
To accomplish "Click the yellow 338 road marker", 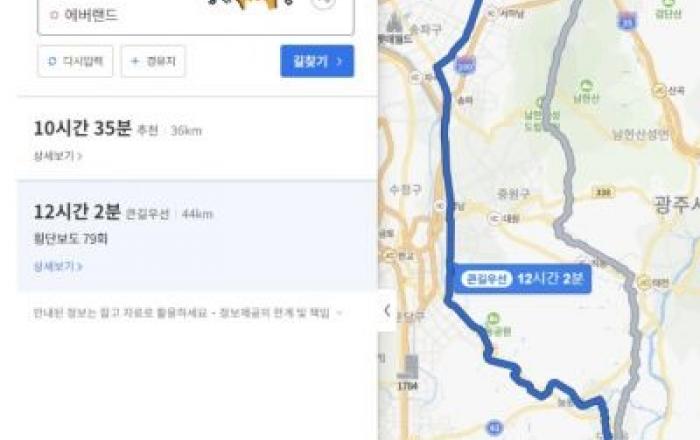I will point(603,192).
